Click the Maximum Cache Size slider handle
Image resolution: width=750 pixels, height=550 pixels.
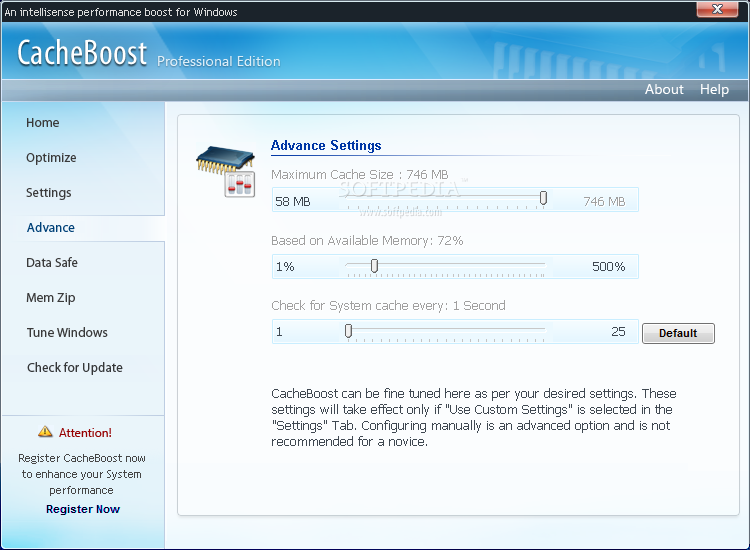click(x=543, y=198)
